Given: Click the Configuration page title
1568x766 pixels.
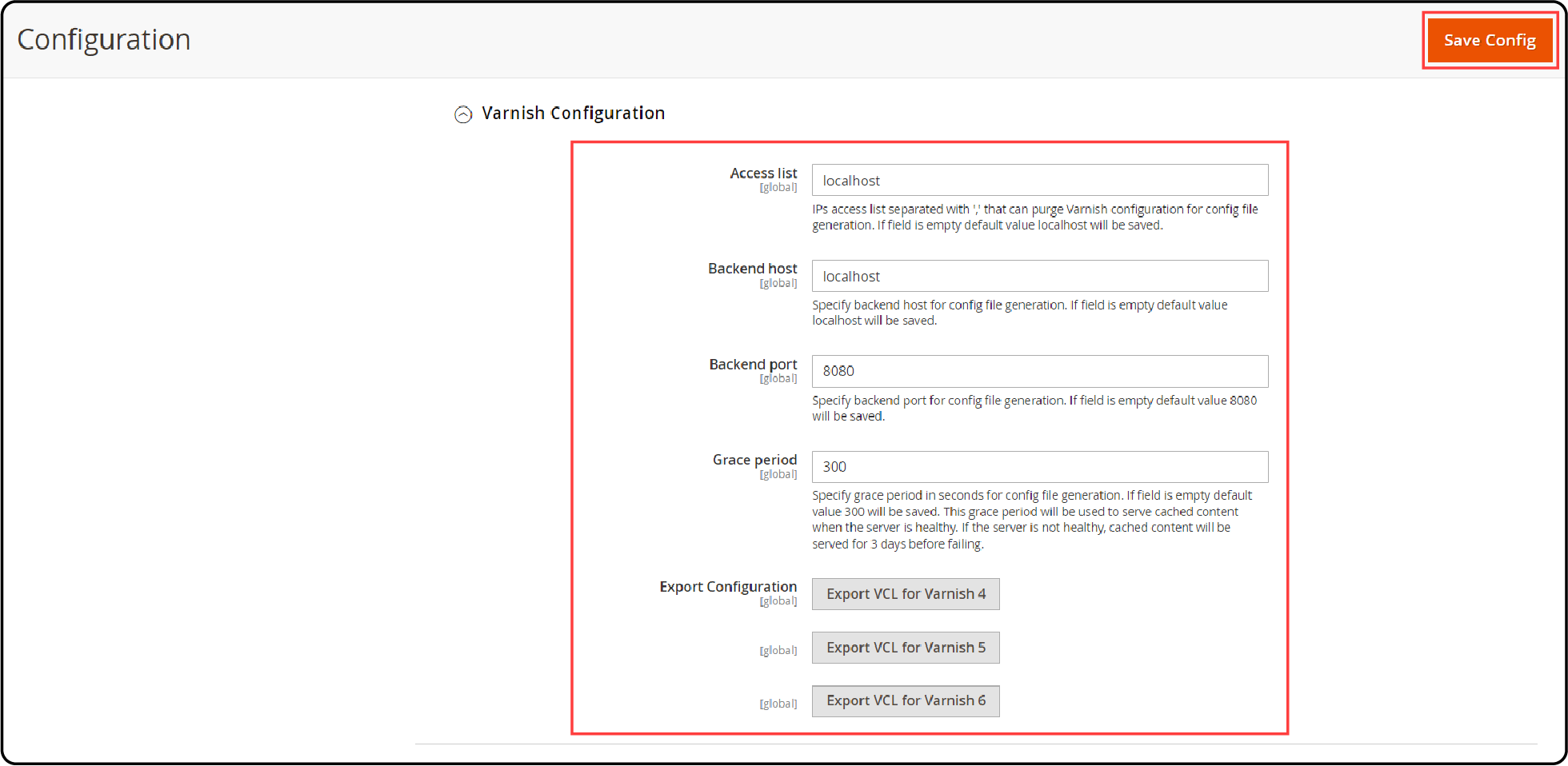Looking at the screenshot, I should point(104,40).
